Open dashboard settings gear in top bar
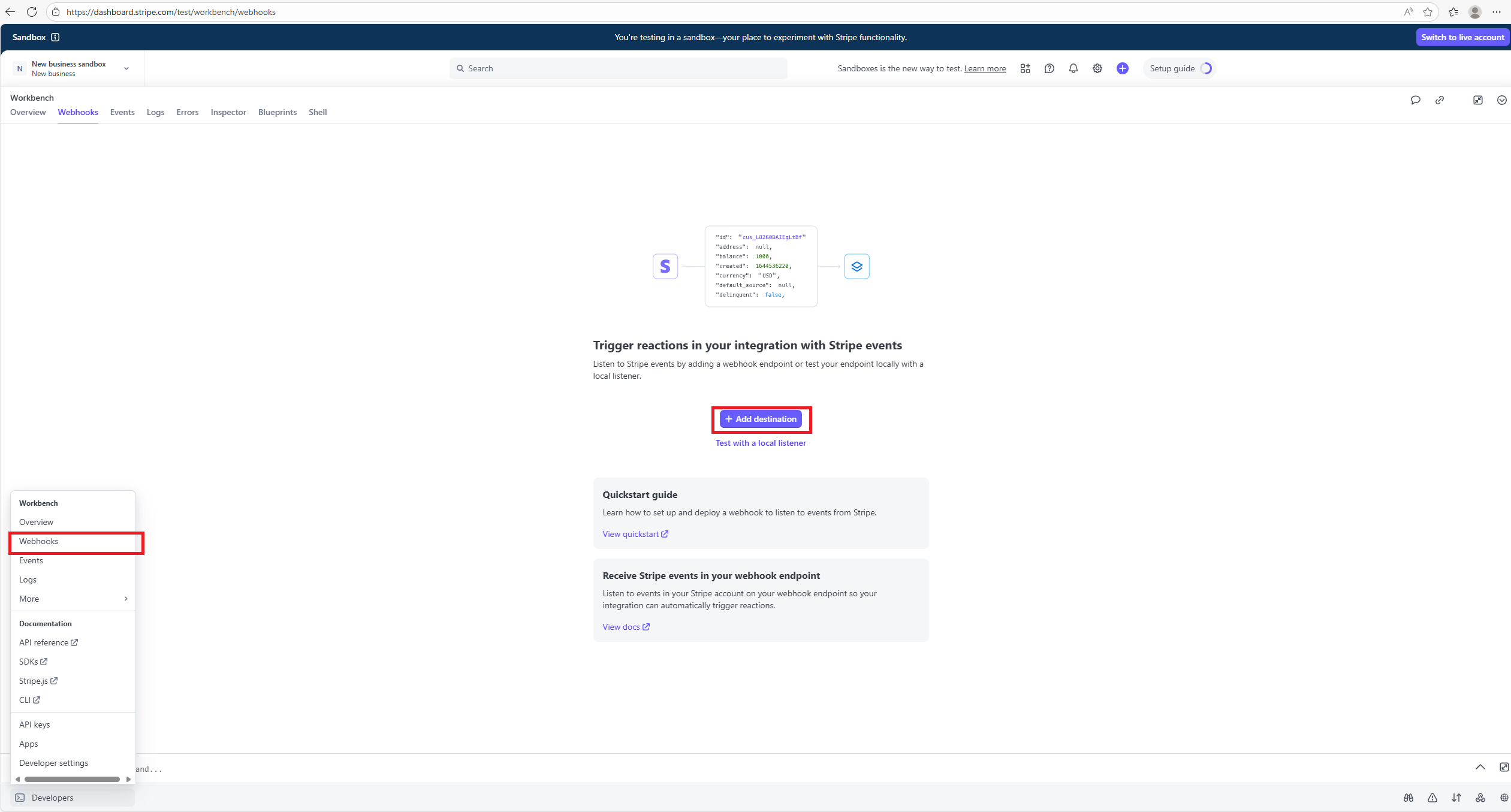 click(x=1097, y=68)
